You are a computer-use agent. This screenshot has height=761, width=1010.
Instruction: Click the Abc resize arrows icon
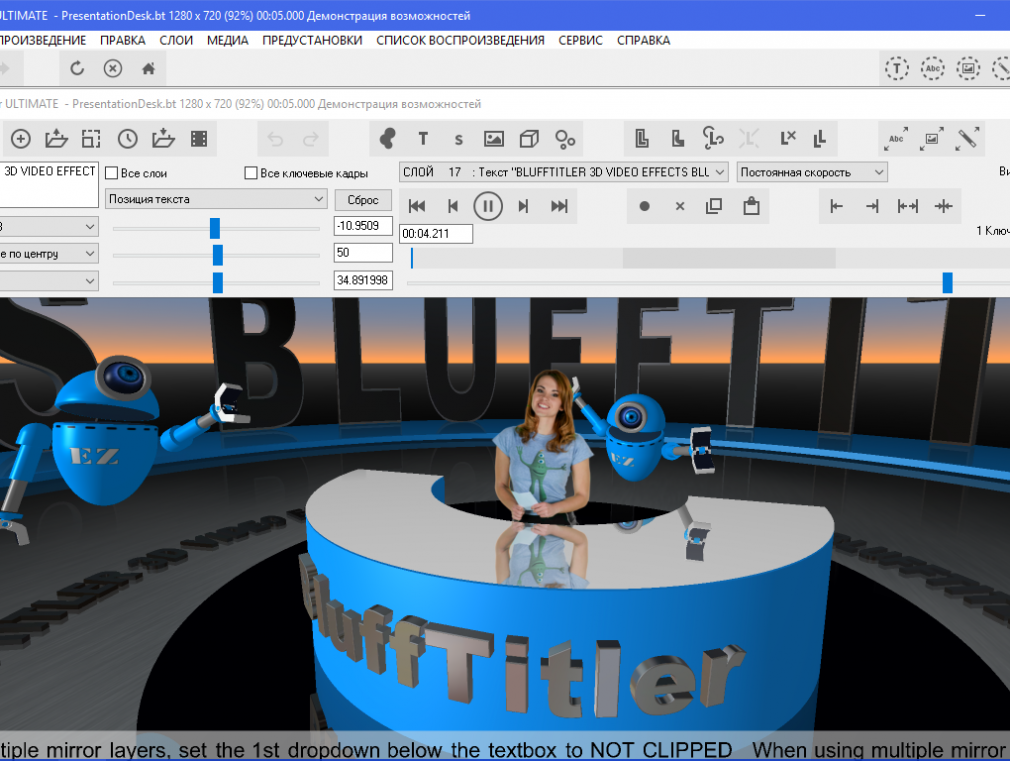897,139
